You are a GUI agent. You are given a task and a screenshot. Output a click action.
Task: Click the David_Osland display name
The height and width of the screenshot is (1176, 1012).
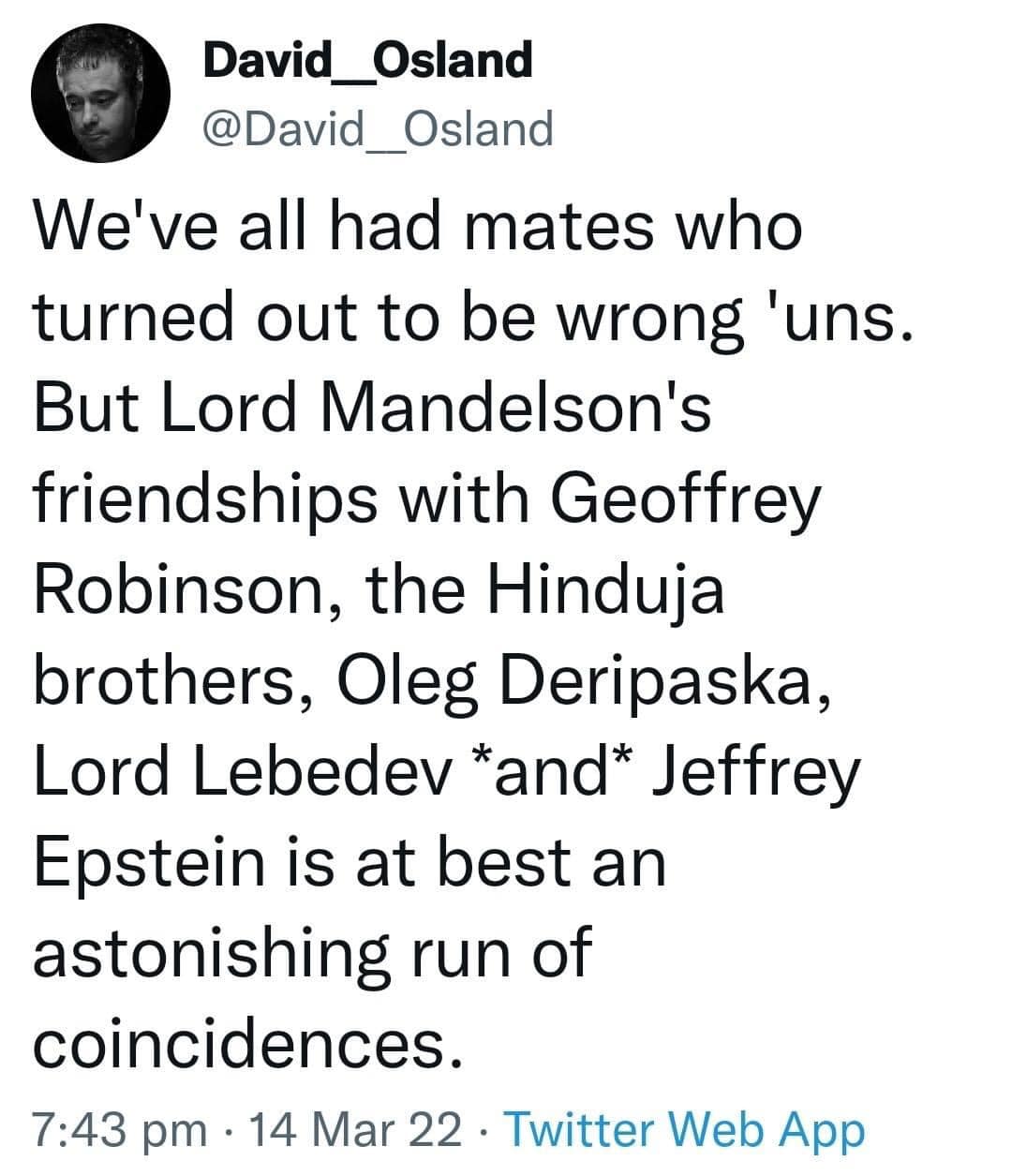coord(367,62)
